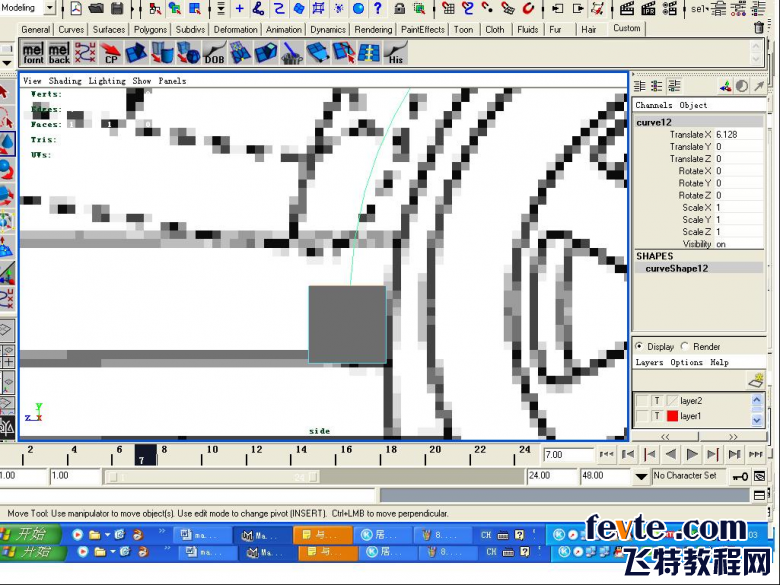This screenshot has width=780, height=585.
Task: Open the Modeling menu set dropdown
Action: [50, 8]
